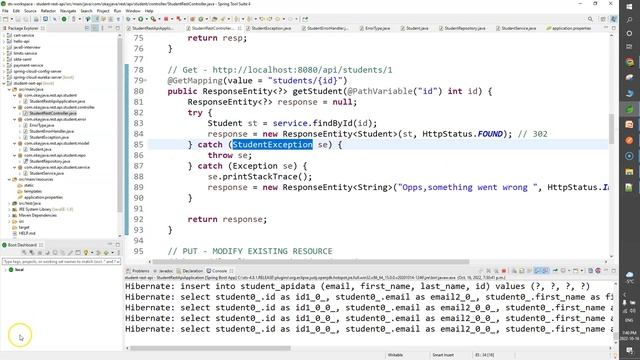Click the green Run launch icon in toolbar

pyautogui.click(x=140, y=19)
